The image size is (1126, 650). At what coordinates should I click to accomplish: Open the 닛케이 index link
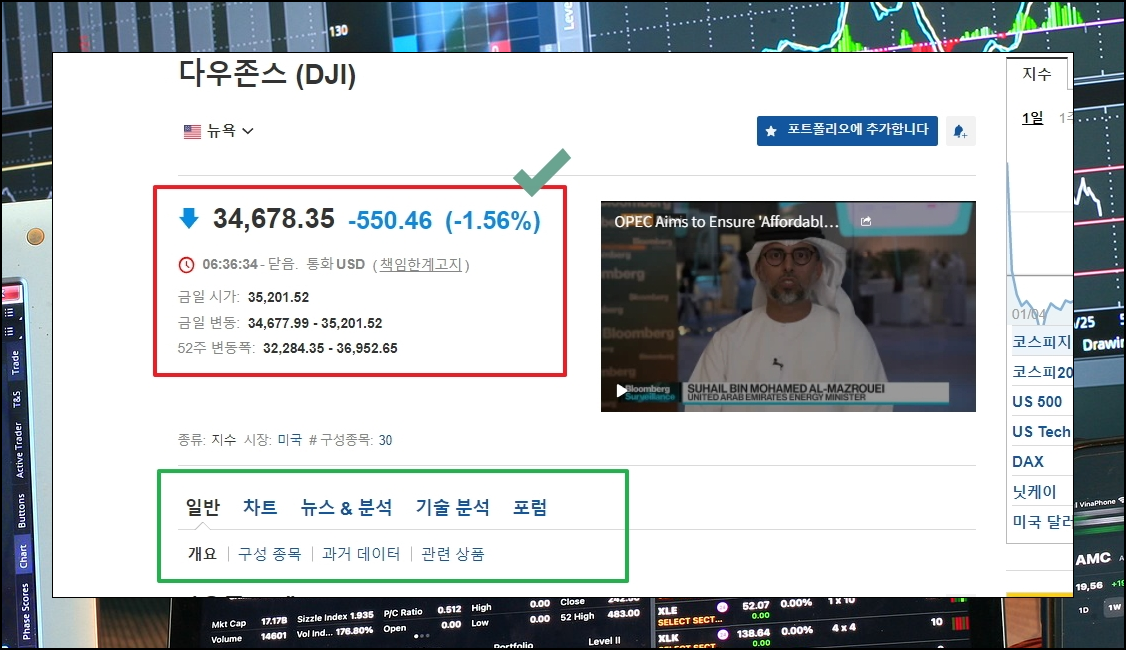coord(1034,492)
